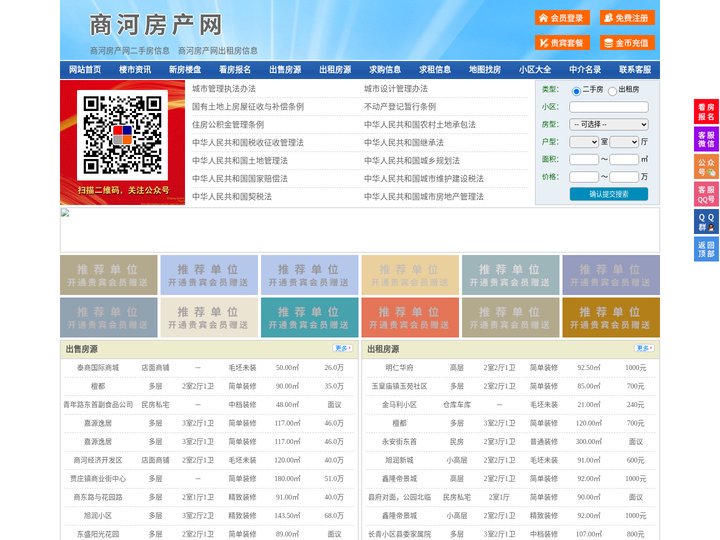This screenshot has width=720, height=540.
Task: Go to 求租信息 nav item
Action: [435, 69]
